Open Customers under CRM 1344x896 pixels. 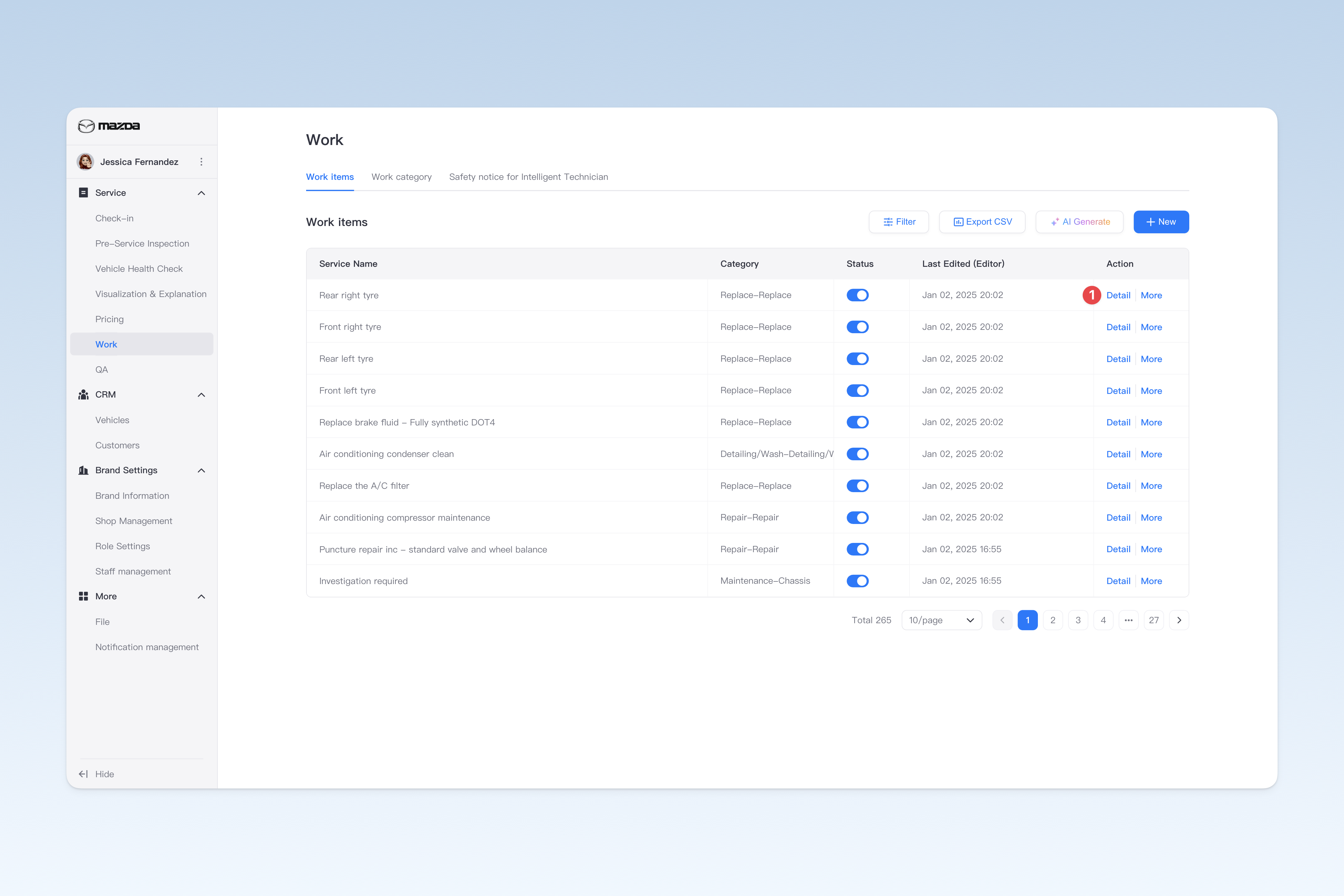117,445
